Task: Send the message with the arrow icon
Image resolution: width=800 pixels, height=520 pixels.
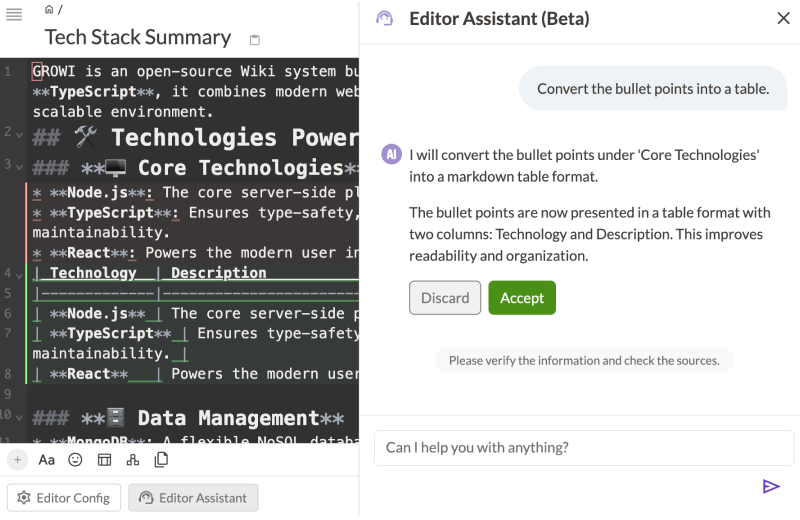Action: tap(770, 487)
